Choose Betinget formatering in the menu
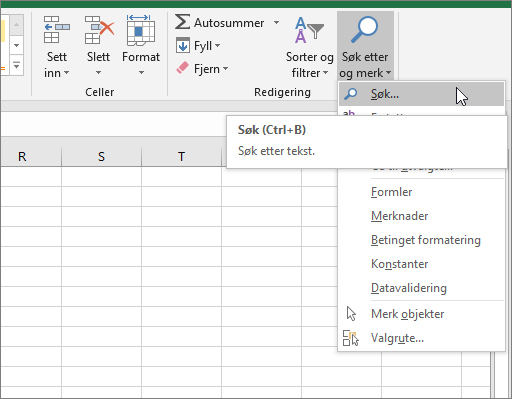This screenshot has height=399, width=512. 421,240
